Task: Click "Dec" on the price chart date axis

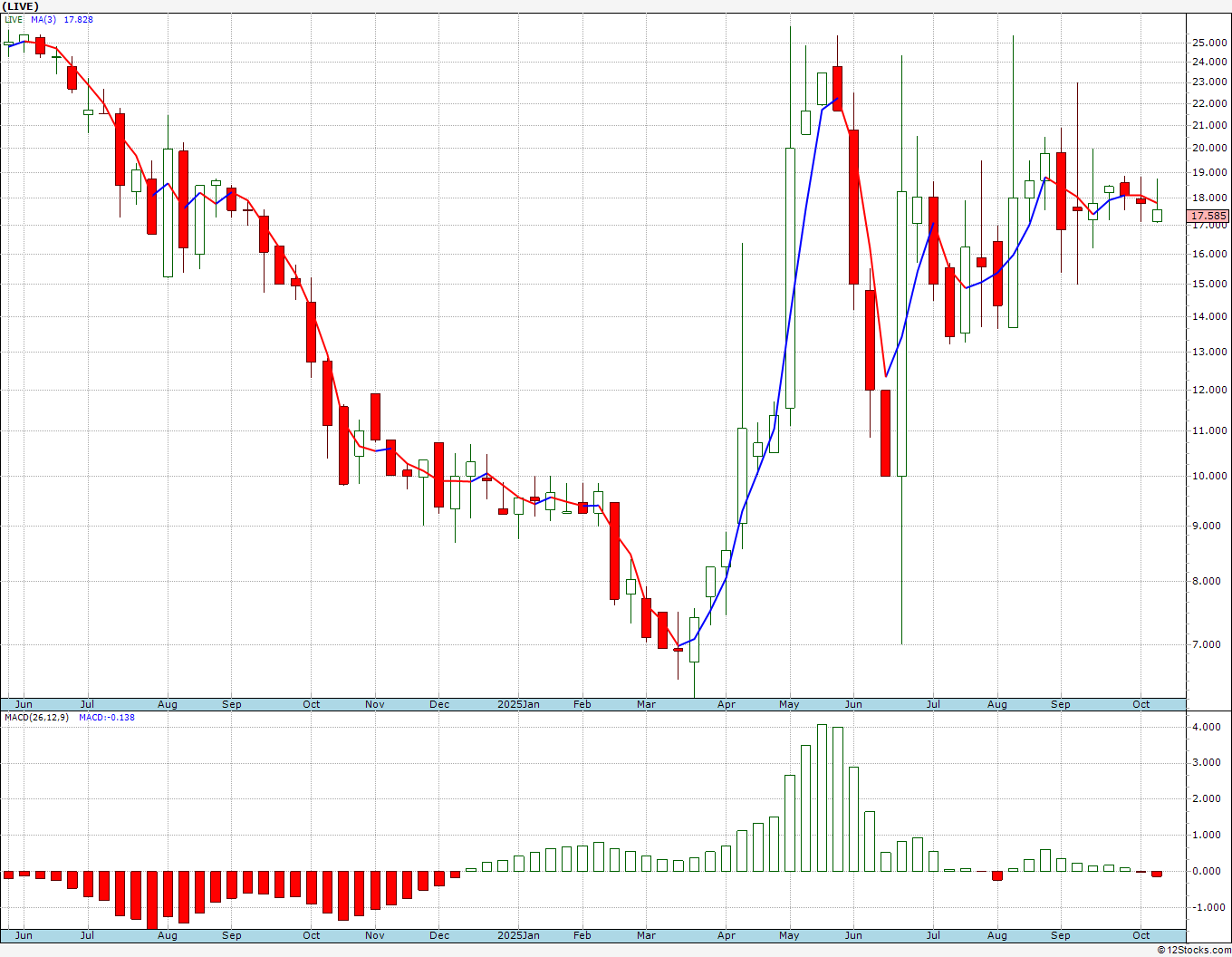Action: coord(439,704)
